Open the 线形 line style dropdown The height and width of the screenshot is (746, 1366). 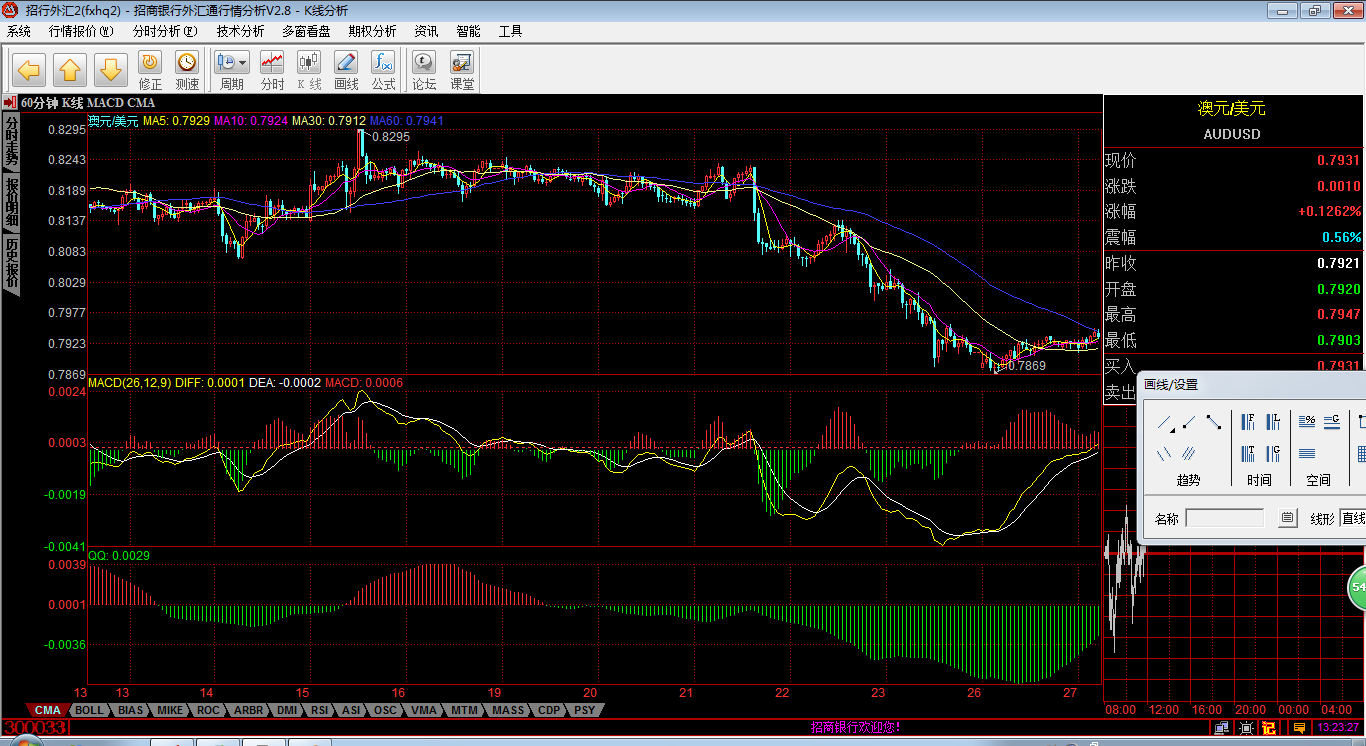point(1353,518)
